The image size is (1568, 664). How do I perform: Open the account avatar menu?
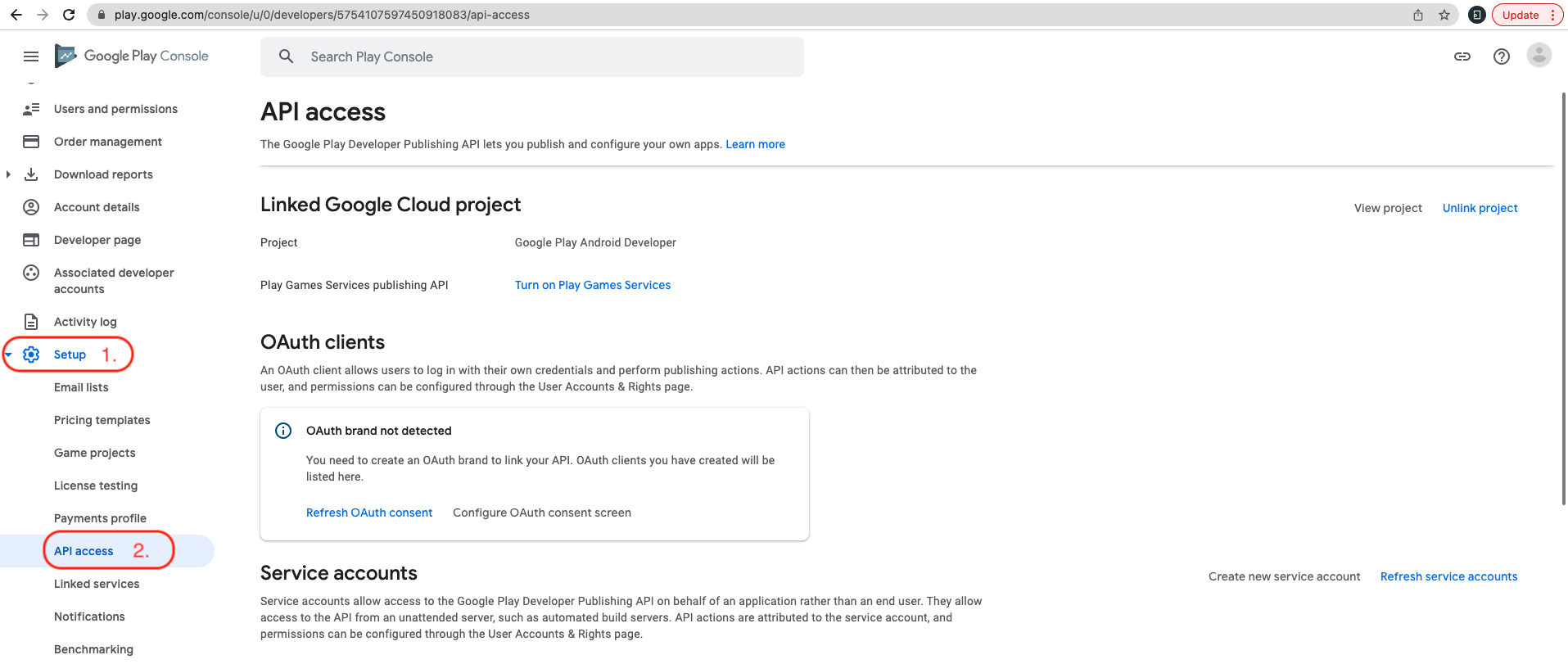point(1539,56)
